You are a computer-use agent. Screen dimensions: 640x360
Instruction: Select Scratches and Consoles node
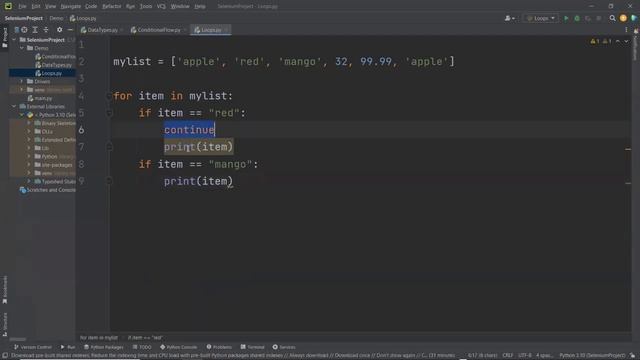click(x=47, y=190)
